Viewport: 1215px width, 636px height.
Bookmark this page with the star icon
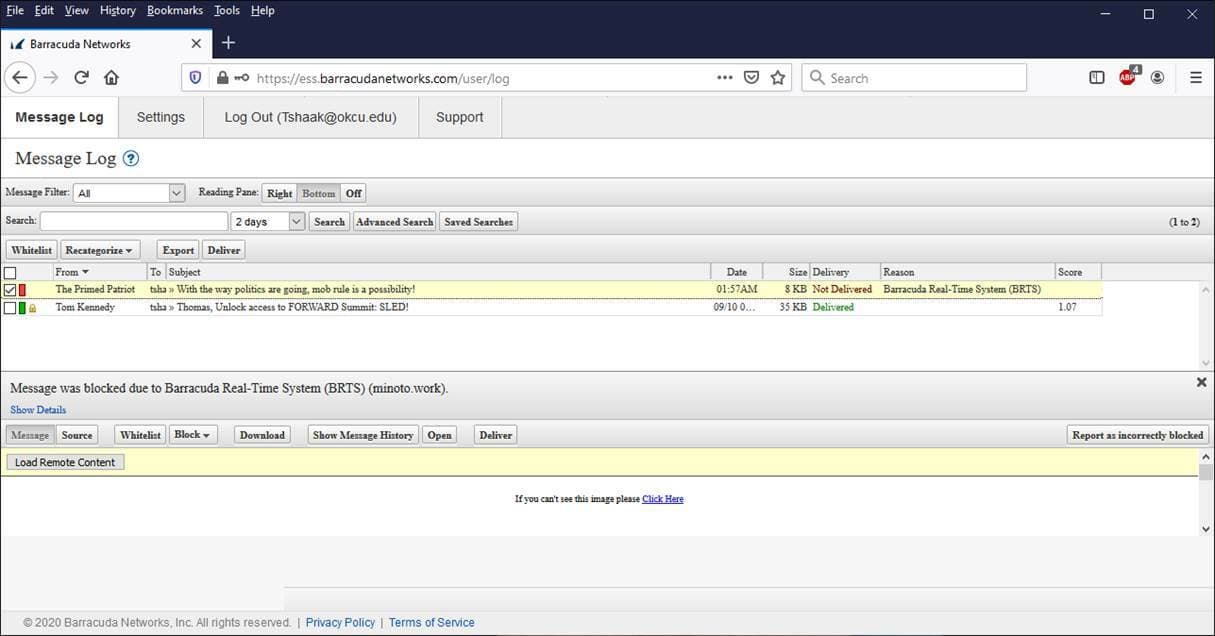coord(778,77)
